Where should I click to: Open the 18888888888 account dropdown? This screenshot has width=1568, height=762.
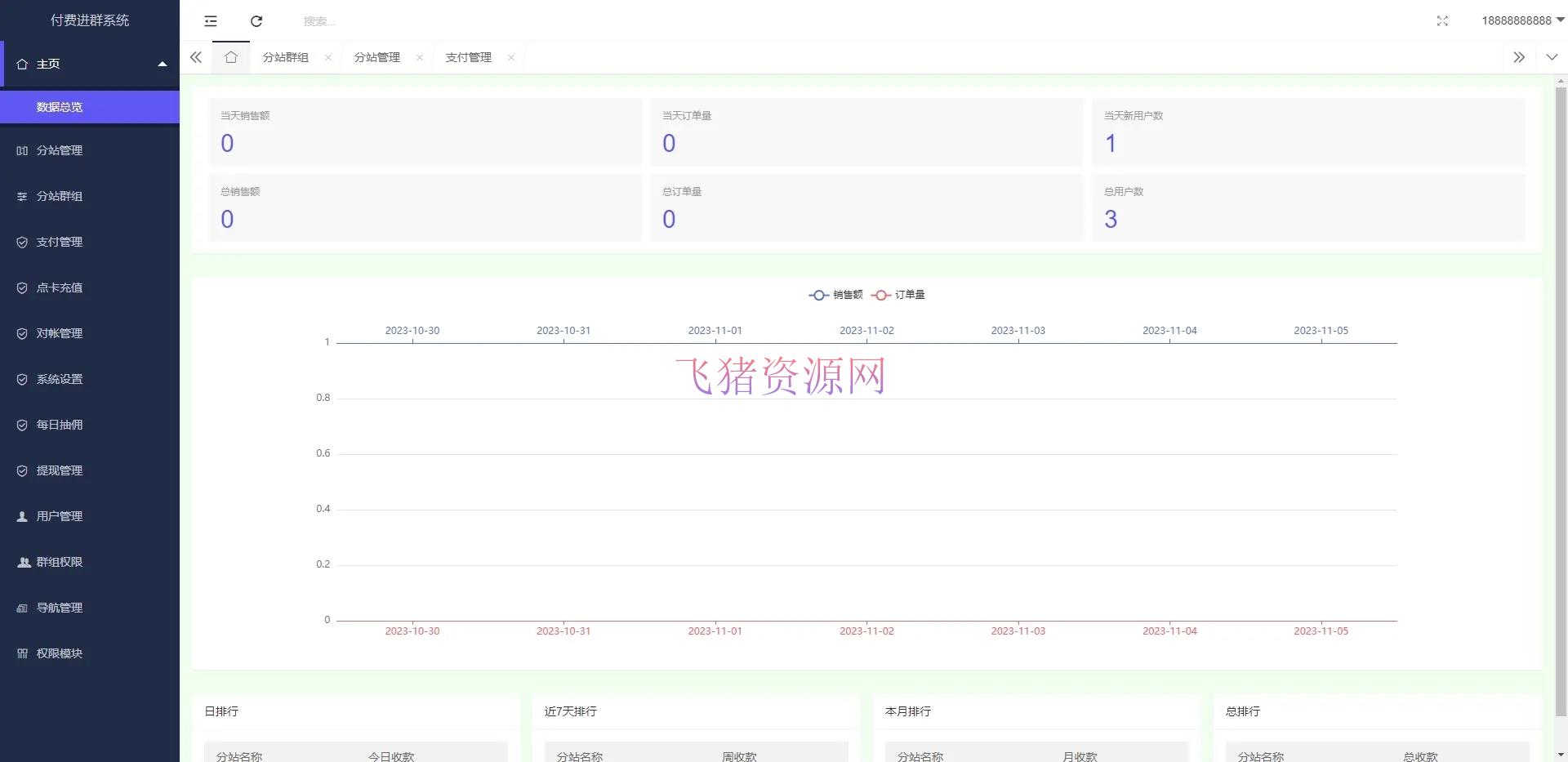(x=1516, y=20)
